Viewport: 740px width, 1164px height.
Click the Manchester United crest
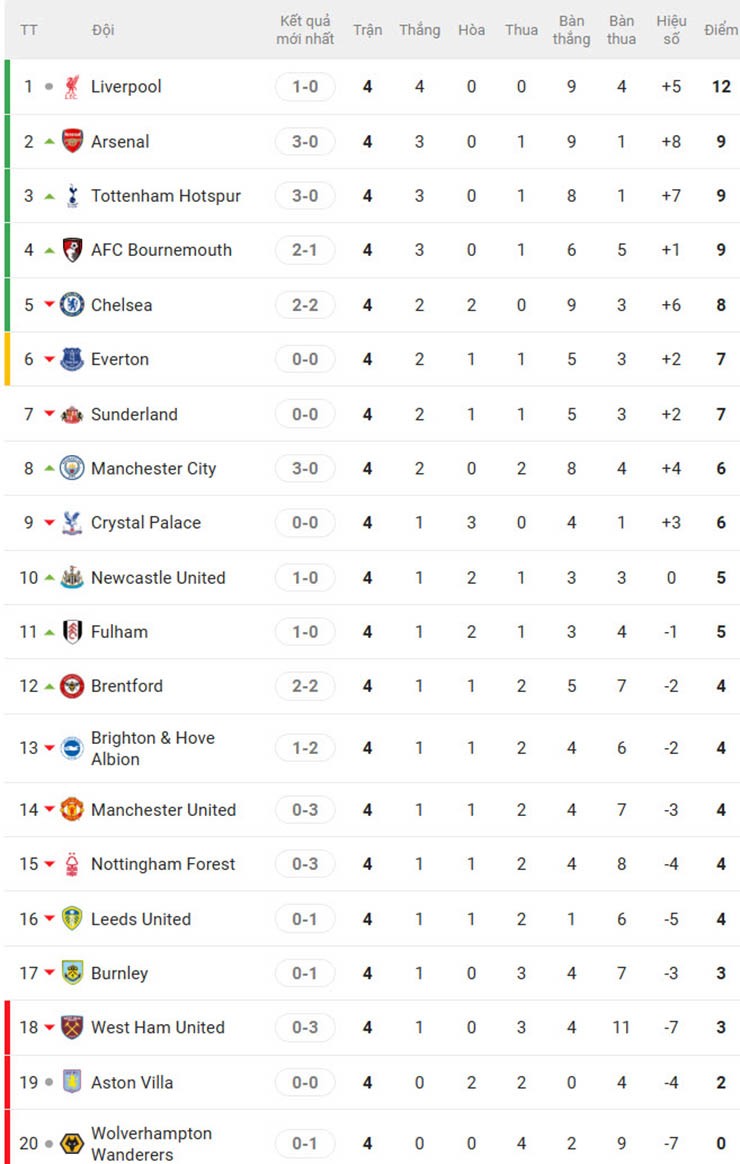[x=70, y=810]
